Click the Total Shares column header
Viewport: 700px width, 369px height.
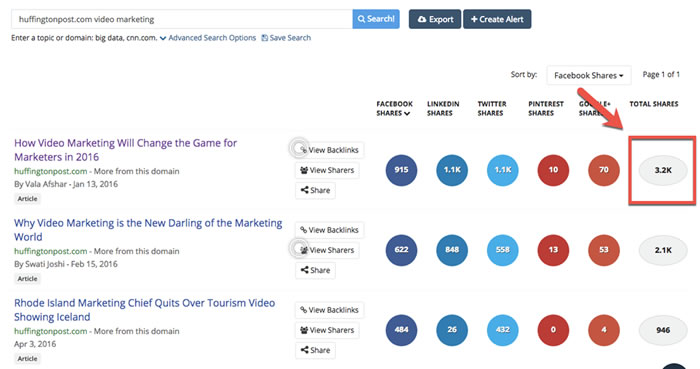pos(654,104)
